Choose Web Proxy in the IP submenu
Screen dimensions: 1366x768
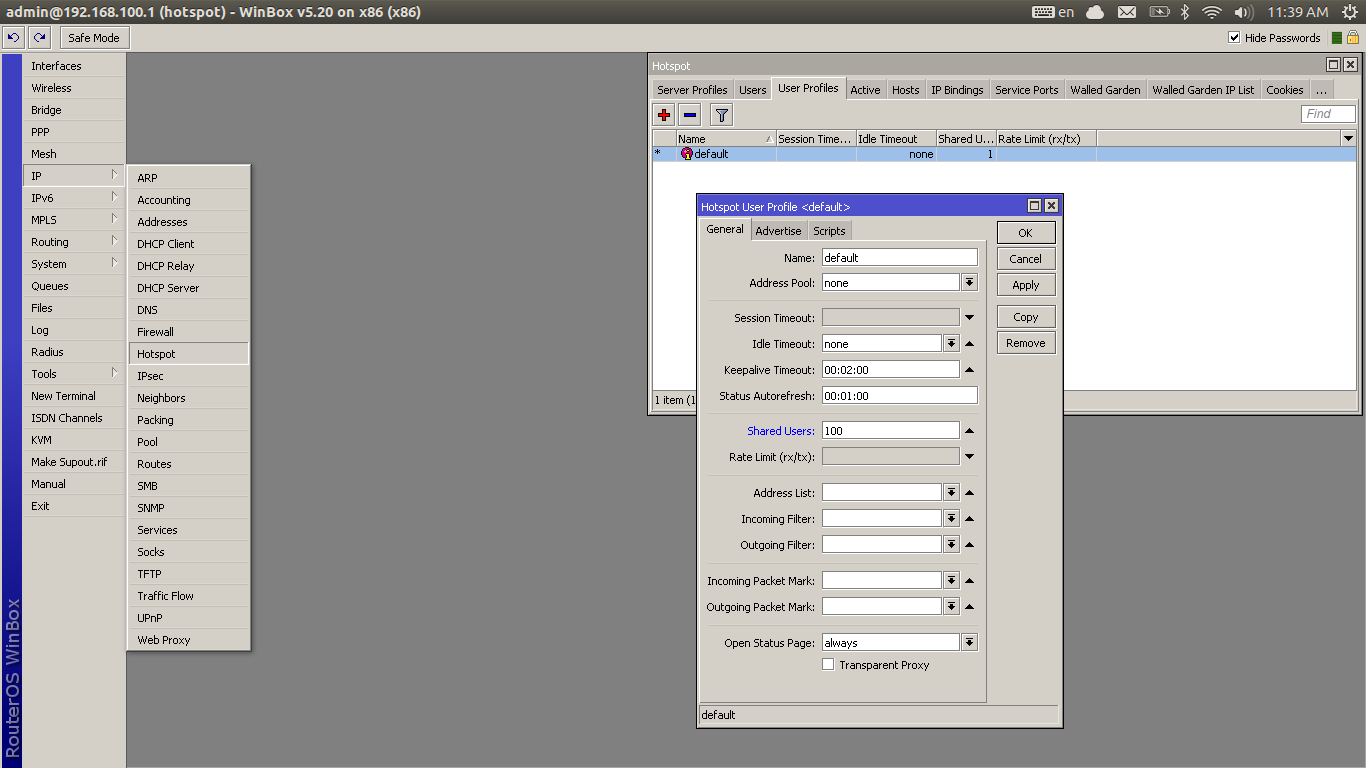point(189,640)
